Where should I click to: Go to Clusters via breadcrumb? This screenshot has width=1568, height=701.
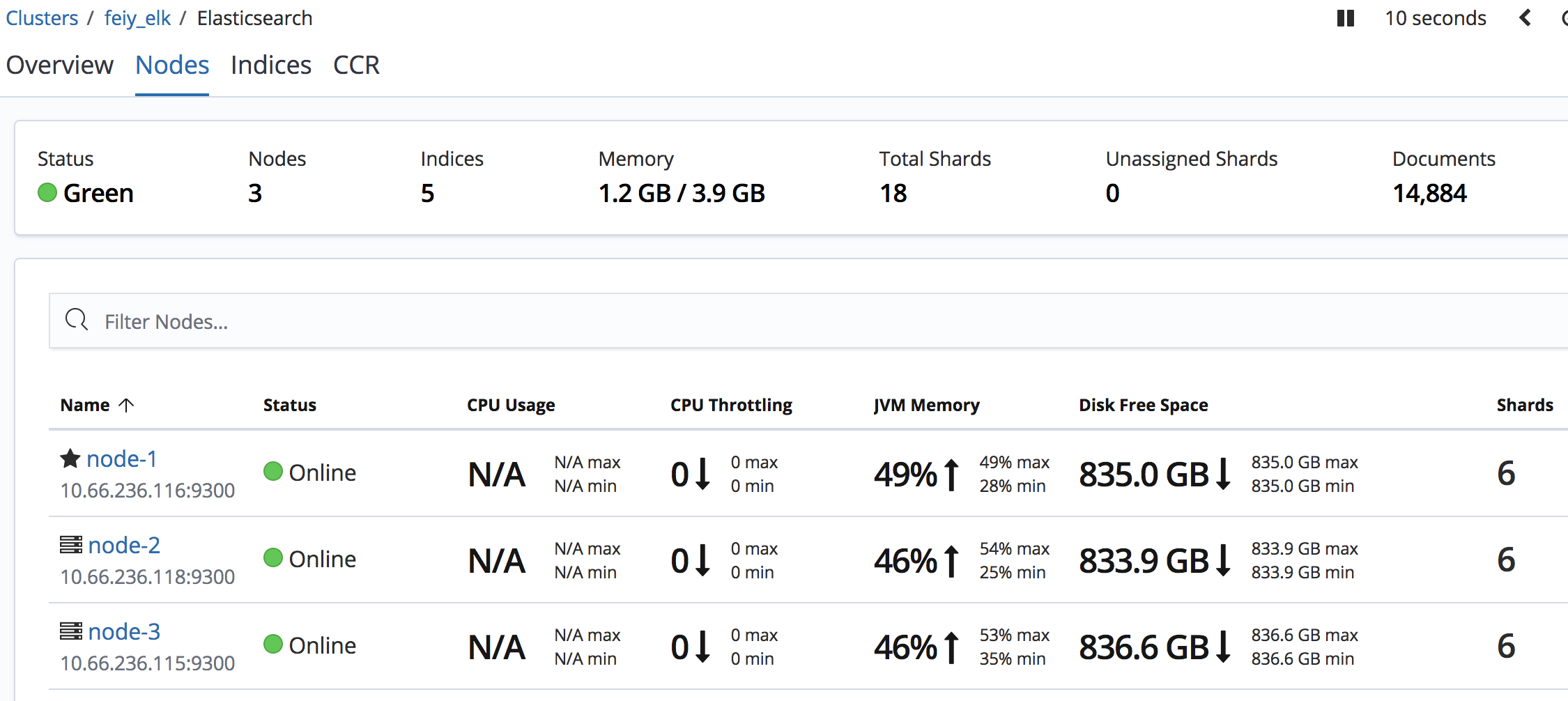pos(42,18)
